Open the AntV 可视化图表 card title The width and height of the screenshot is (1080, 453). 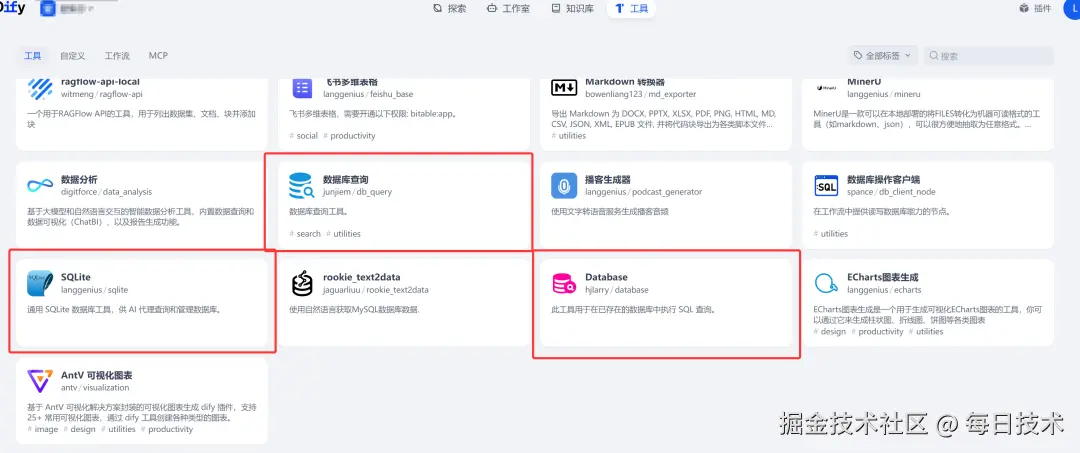(96, 375)
